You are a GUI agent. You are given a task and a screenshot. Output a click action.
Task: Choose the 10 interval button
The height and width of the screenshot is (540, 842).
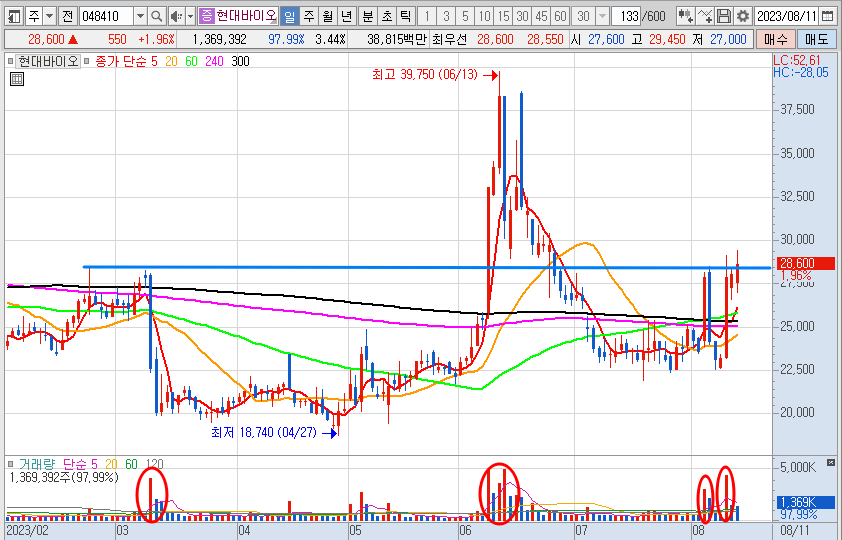tap(484, 16)
